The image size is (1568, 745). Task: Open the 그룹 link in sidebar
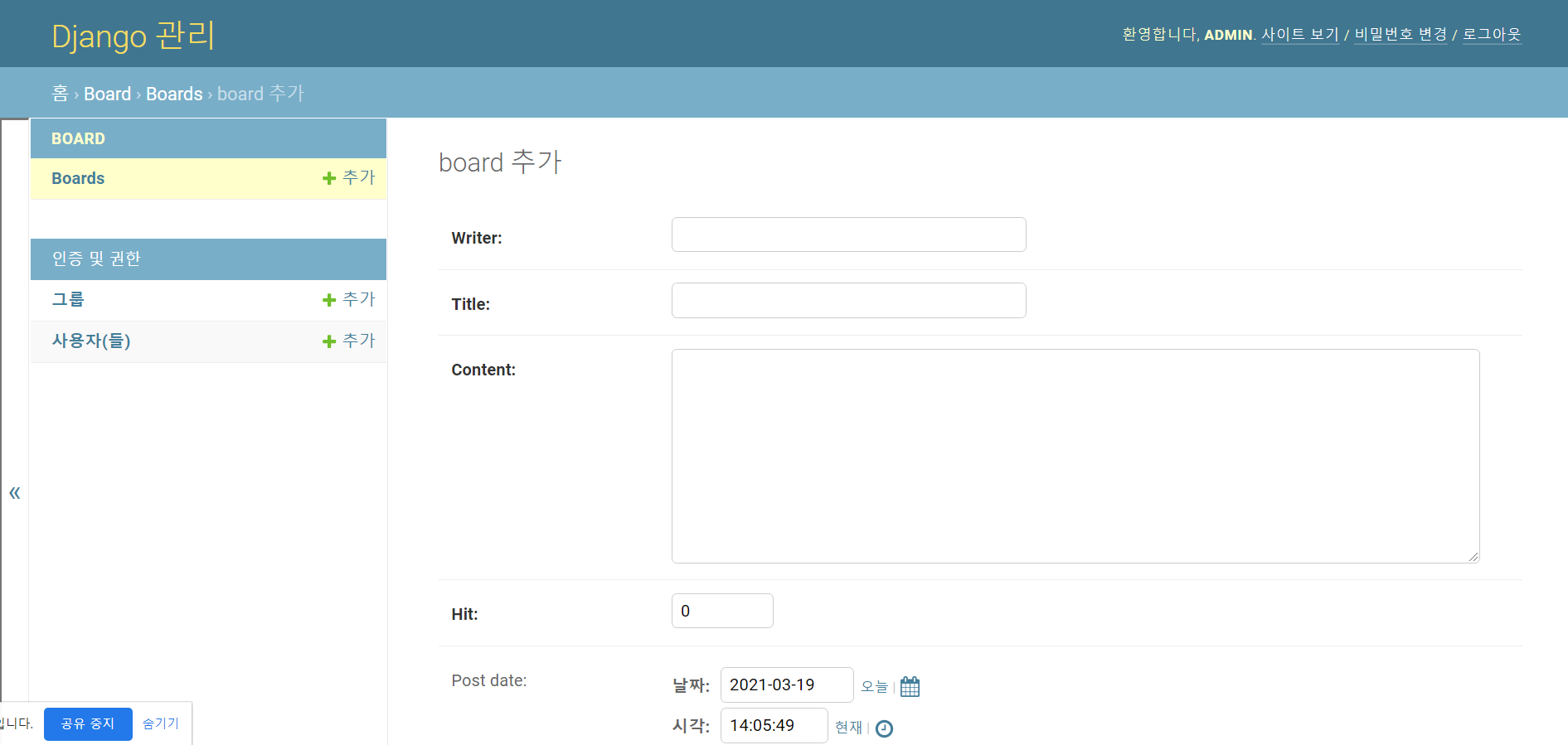tap(68, 299)
